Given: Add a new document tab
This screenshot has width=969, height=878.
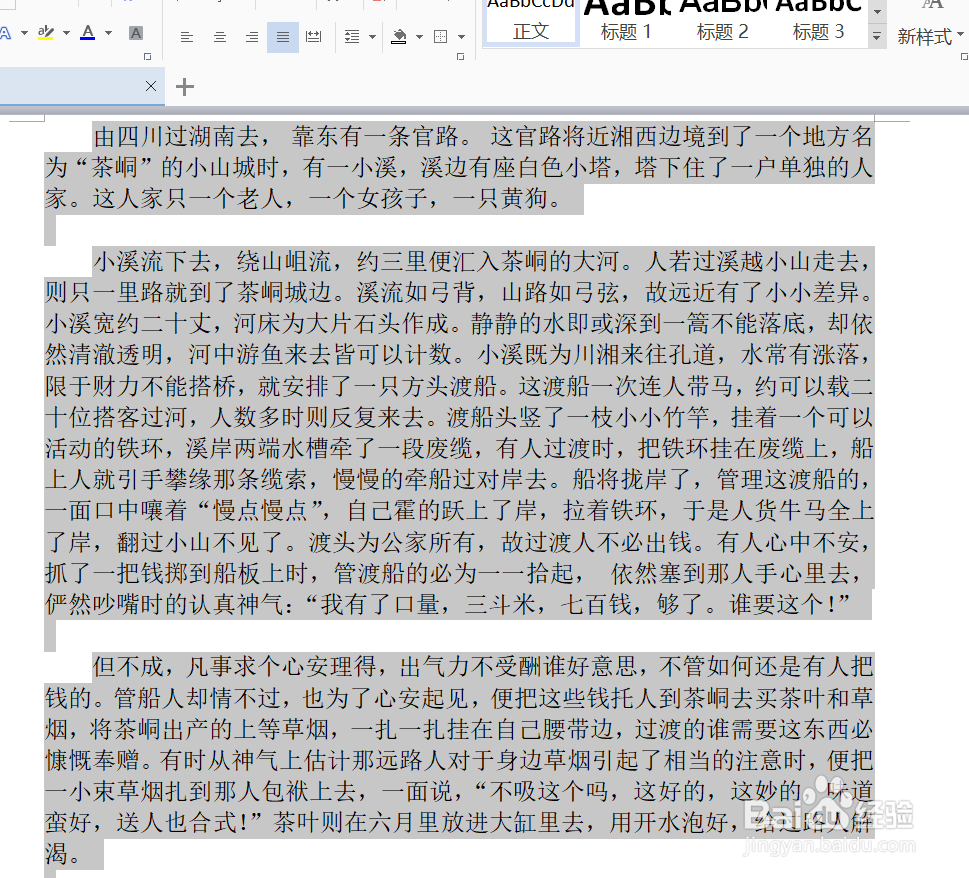Looking at the screenshot, I should (185, 87).
